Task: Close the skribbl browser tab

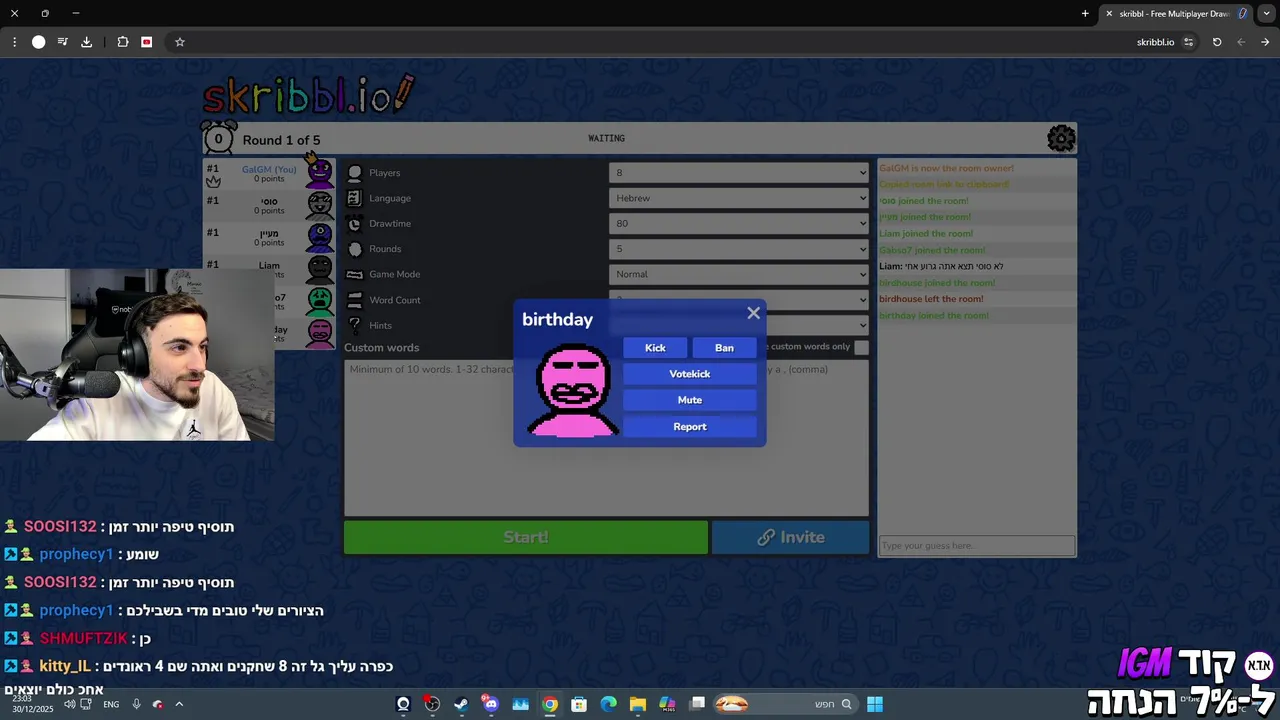Action: coord(1109,14)
